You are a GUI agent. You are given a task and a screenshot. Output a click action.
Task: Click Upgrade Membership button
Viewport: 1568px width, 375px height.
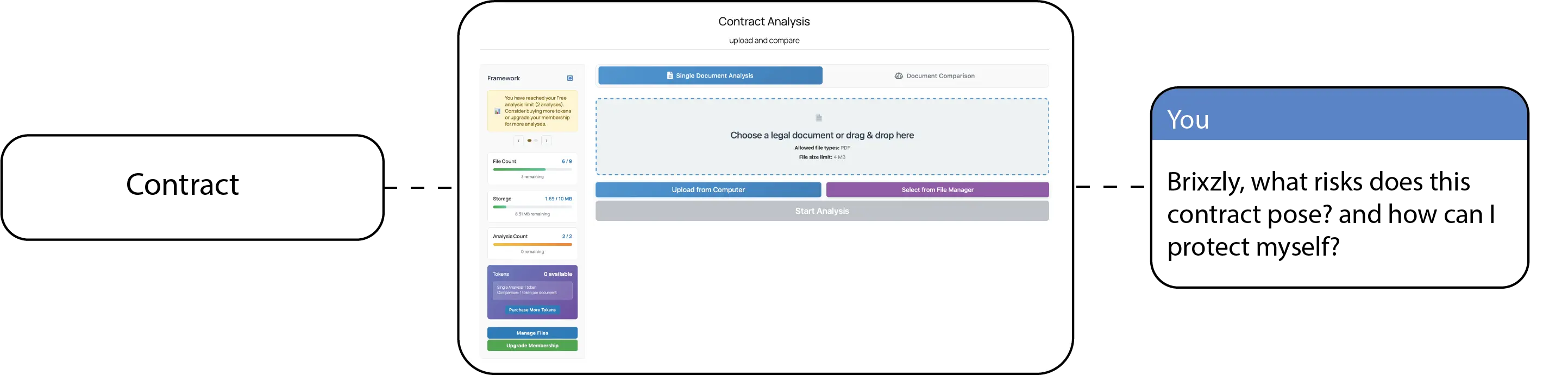[532, 346]
